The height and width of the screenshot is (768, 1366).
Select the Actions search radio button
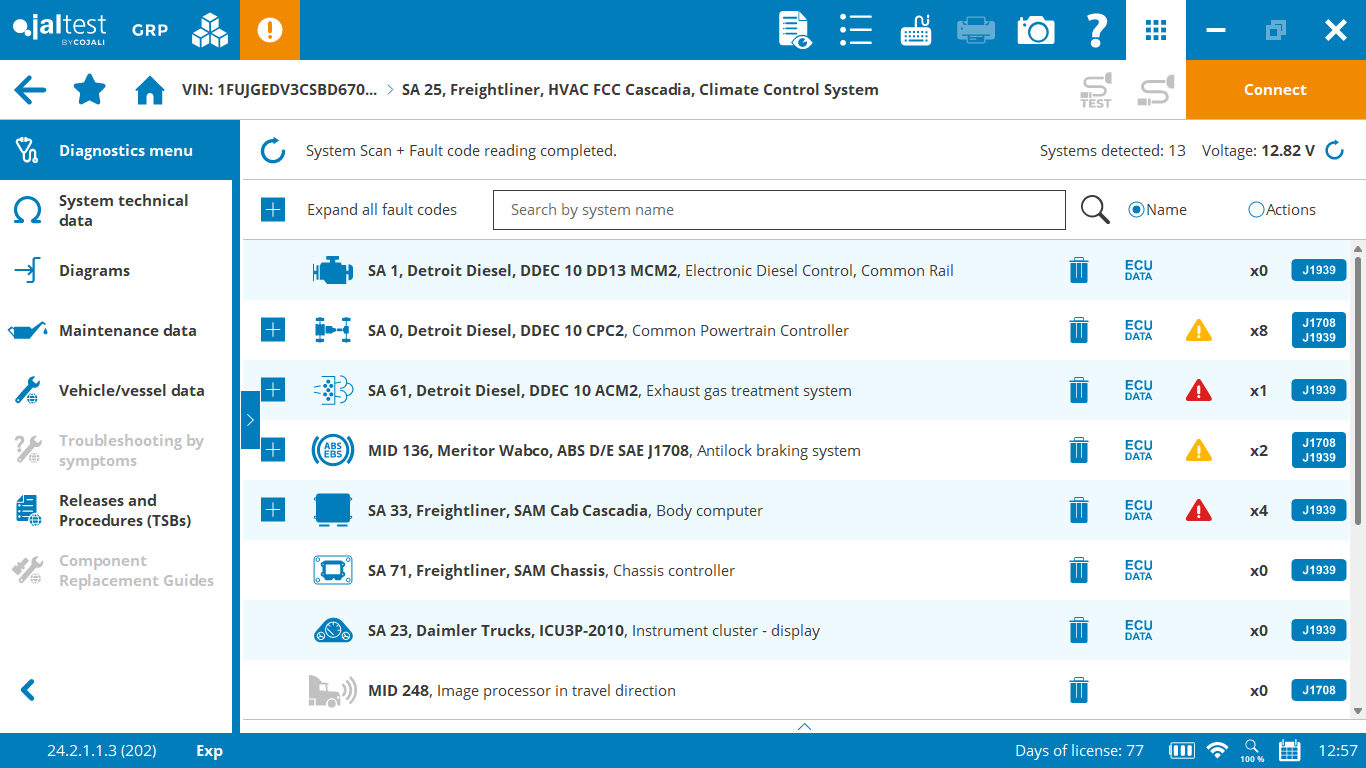[x=1256, y=210]
